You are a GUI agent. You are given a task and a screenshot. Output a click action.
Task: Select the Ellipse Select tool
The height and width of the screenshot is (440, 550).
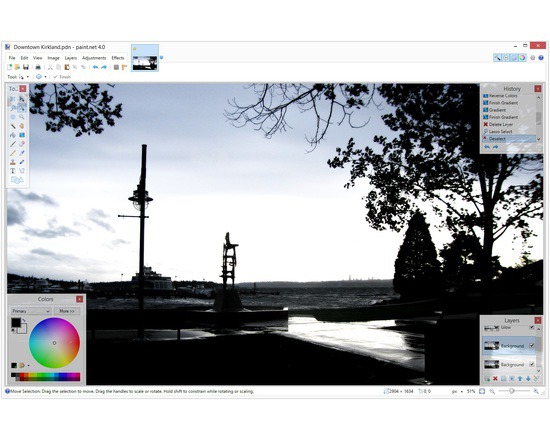(x=13, y=117)
